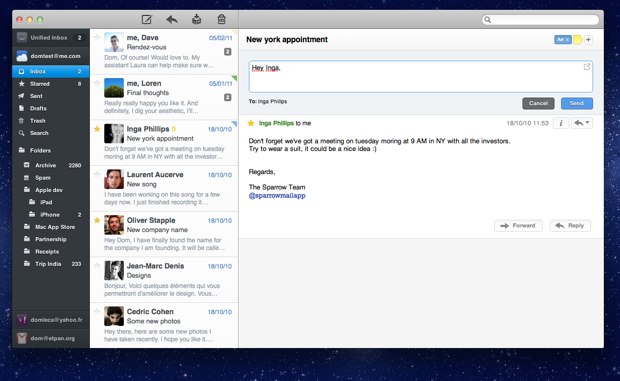Screen dimensions: 620x381
Task: Open the @sparrowmailapp link
Action: click(277, 196)
